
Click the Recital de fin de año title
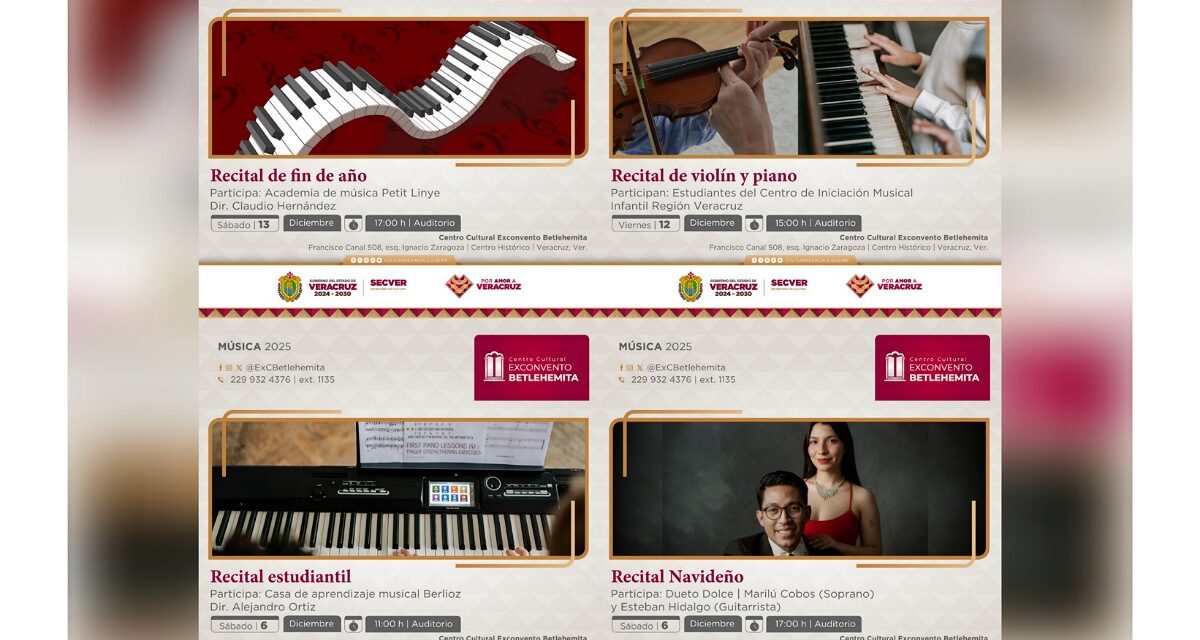(288, 176)
